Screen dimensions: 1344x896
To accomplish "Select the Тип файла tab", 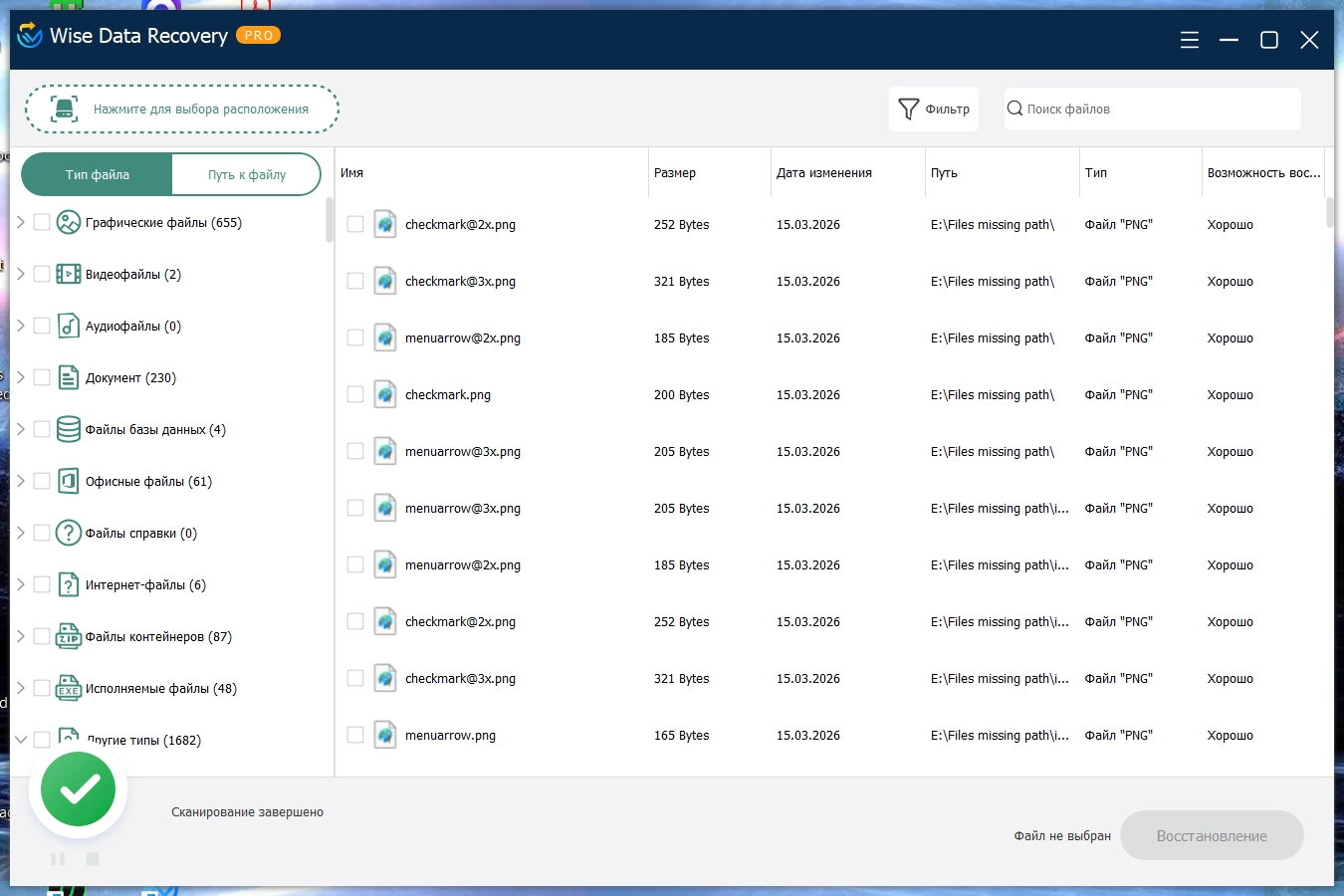I will (x=98, y=175).
